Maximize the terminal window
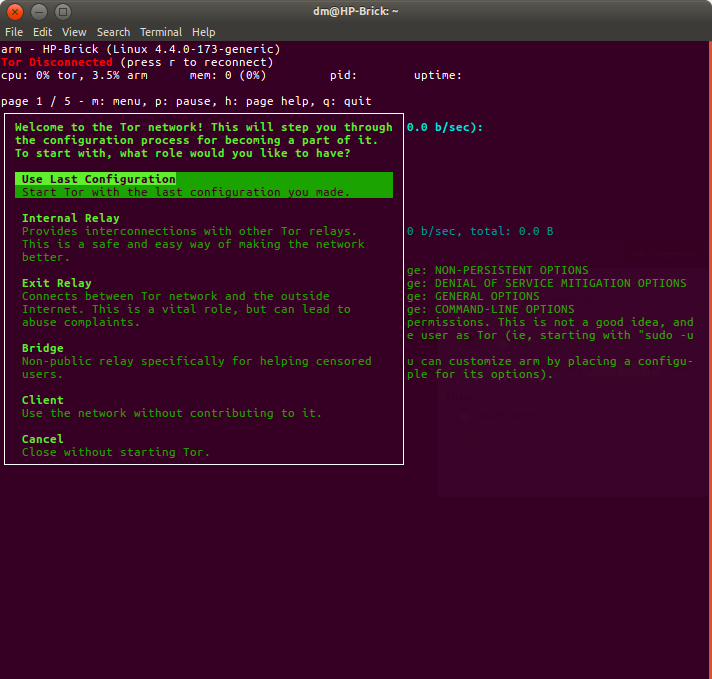This screenshot has width=712, height=679. 62,11
